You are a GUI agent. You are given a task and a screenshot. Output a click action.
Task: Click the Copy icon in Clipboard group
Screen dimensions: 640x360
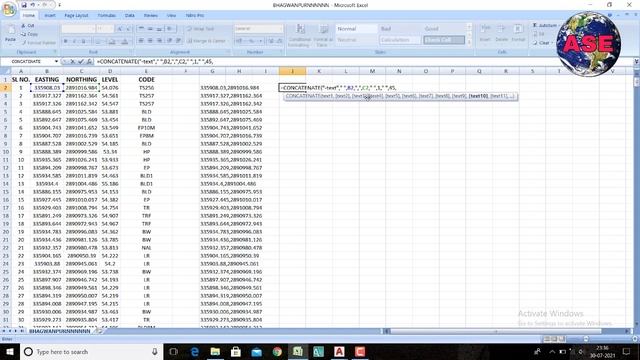[23, 34]
